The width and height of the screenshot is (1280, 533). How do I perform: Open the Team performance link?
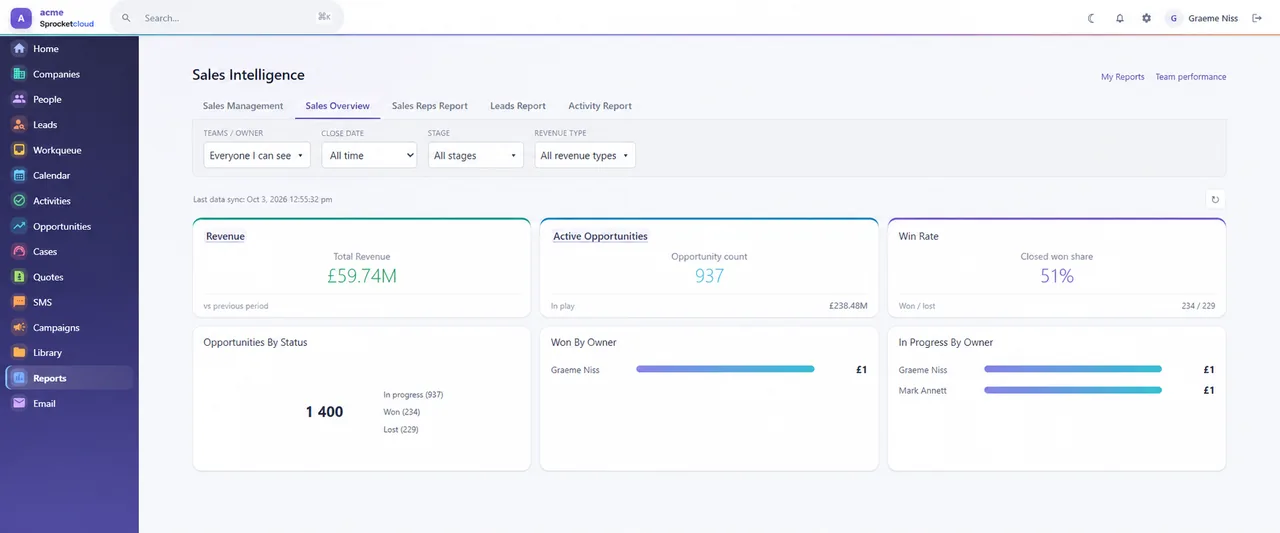tap(1191, 77)
